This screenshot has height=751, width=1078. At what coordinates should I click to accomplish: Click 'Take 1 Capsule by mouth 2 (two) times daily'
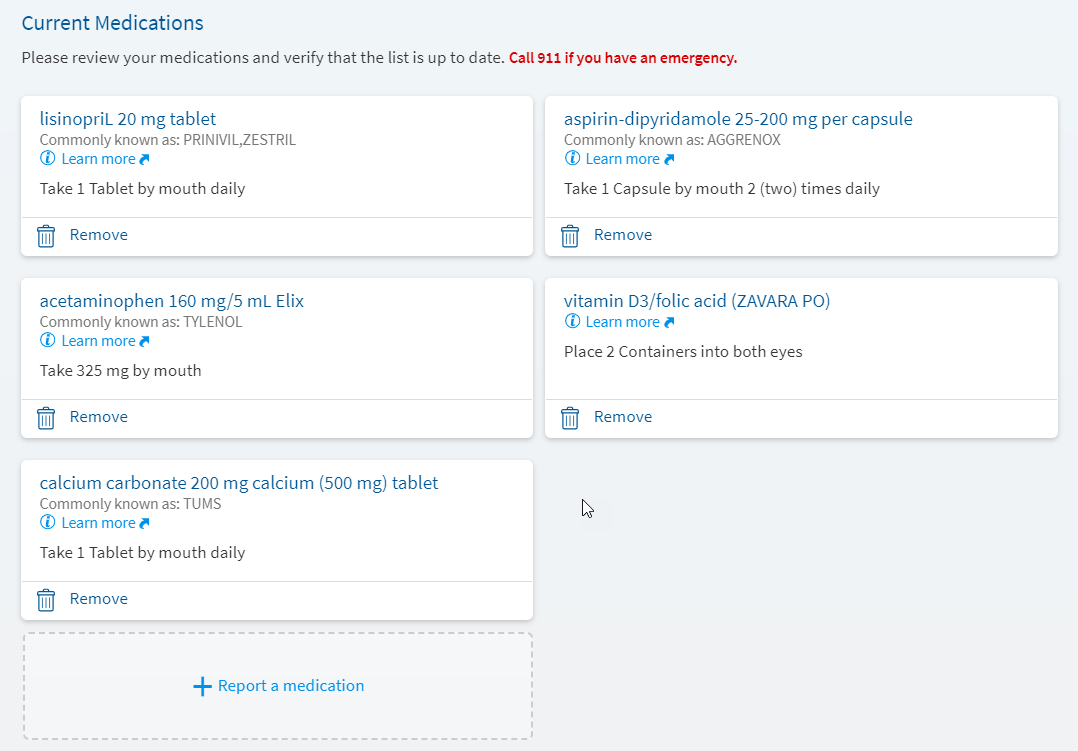point(722,189)
